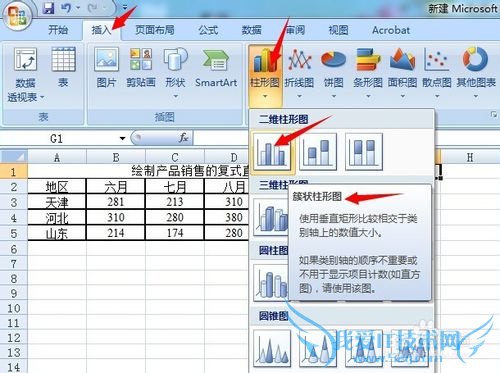Select cell containing 七月

point(175,187)
